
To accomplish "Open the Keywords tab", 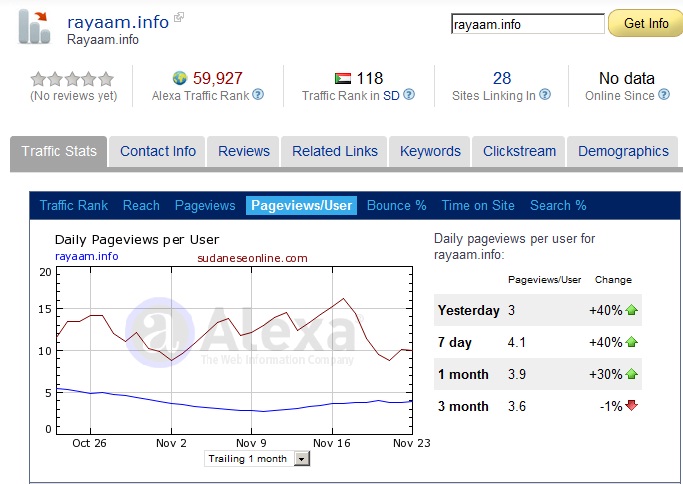I will pyautogui.click(x=430, y=151).
